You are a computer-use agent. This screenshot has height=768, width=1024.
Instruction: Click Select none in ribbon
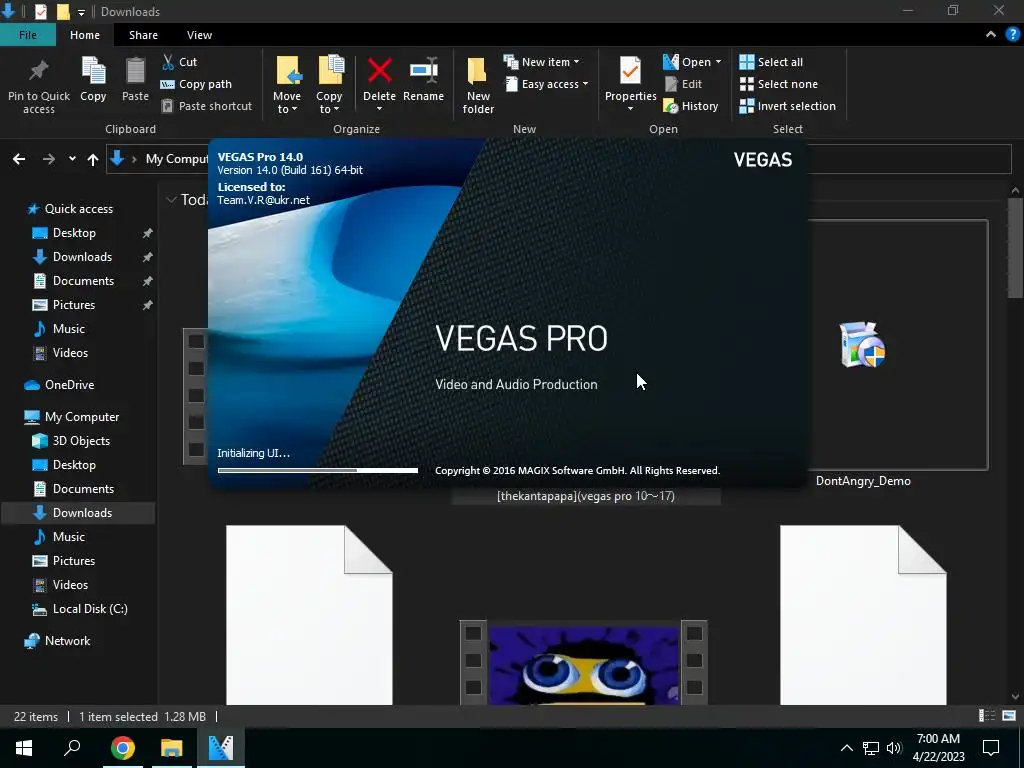778,84
